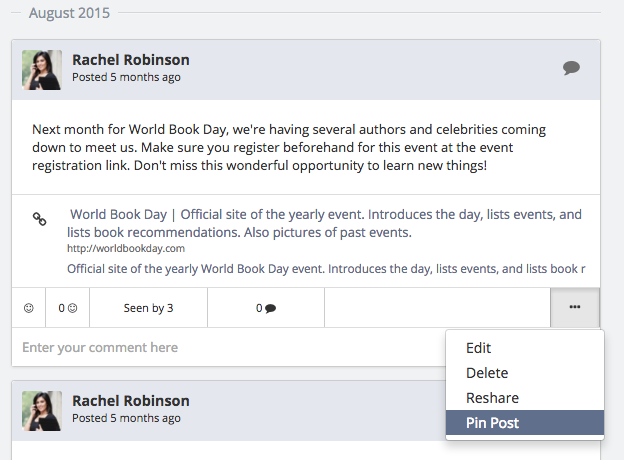The image size is (624, 460).
Task: Open Rachel Robinson's profile name on first post
Action: tap(131, 60)
